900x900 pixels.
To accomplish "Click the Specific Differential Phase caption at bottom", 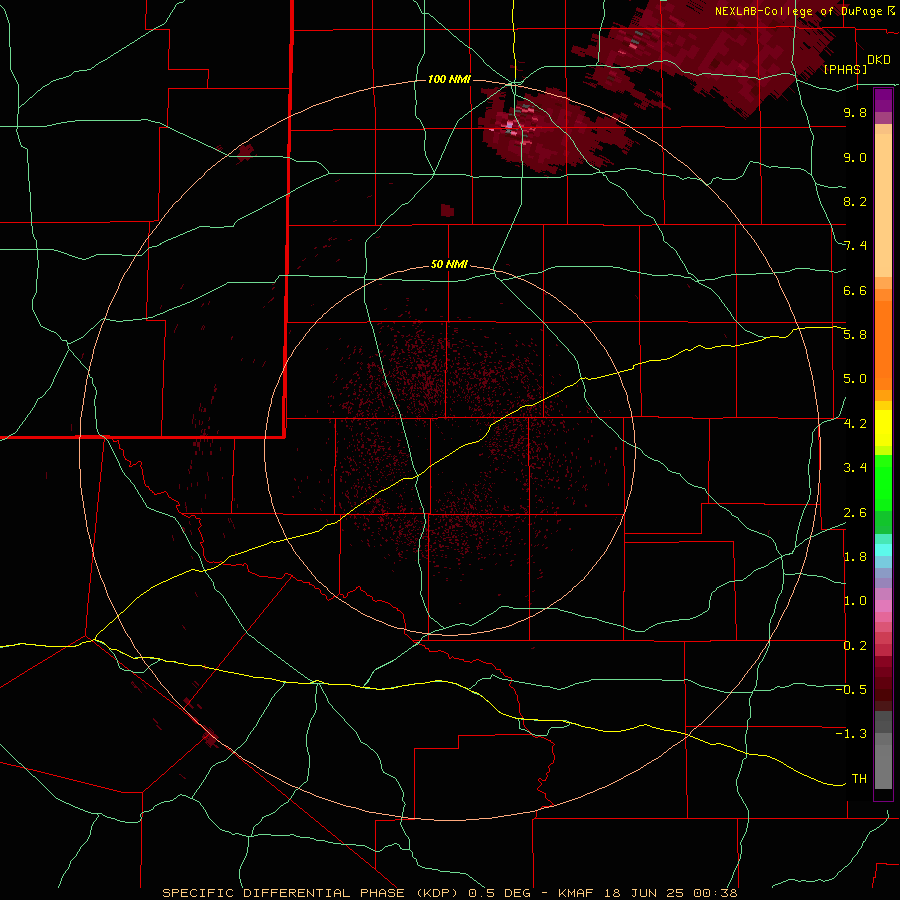I will 449,893.
